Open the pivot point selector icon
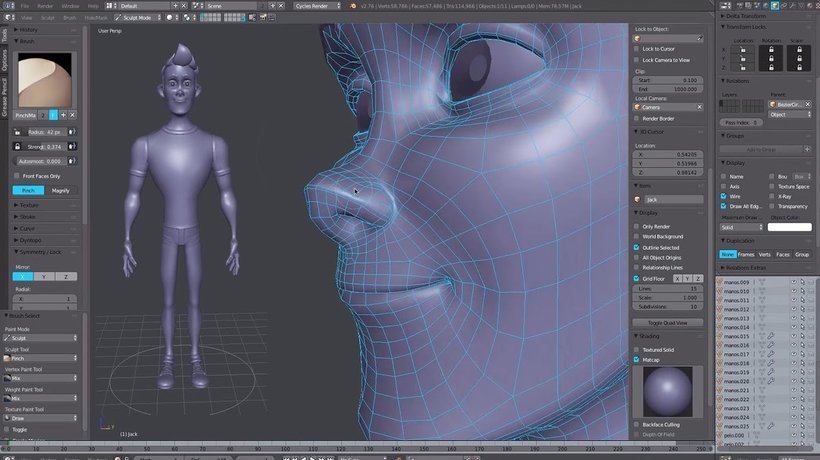820x460 pixels. [187, 18]
